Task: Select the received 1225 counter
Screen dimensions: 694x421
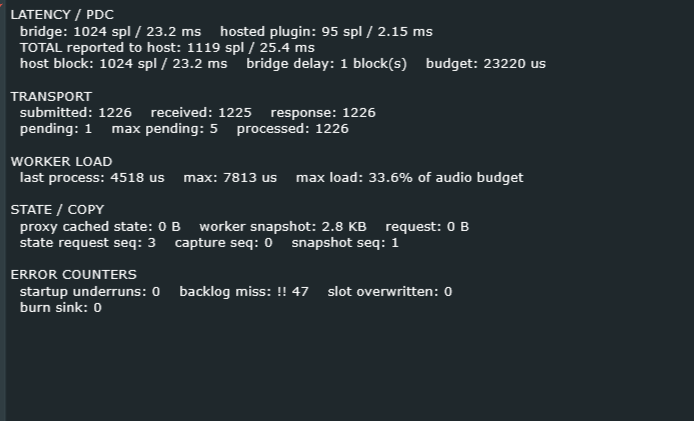Action: [201, 113]
